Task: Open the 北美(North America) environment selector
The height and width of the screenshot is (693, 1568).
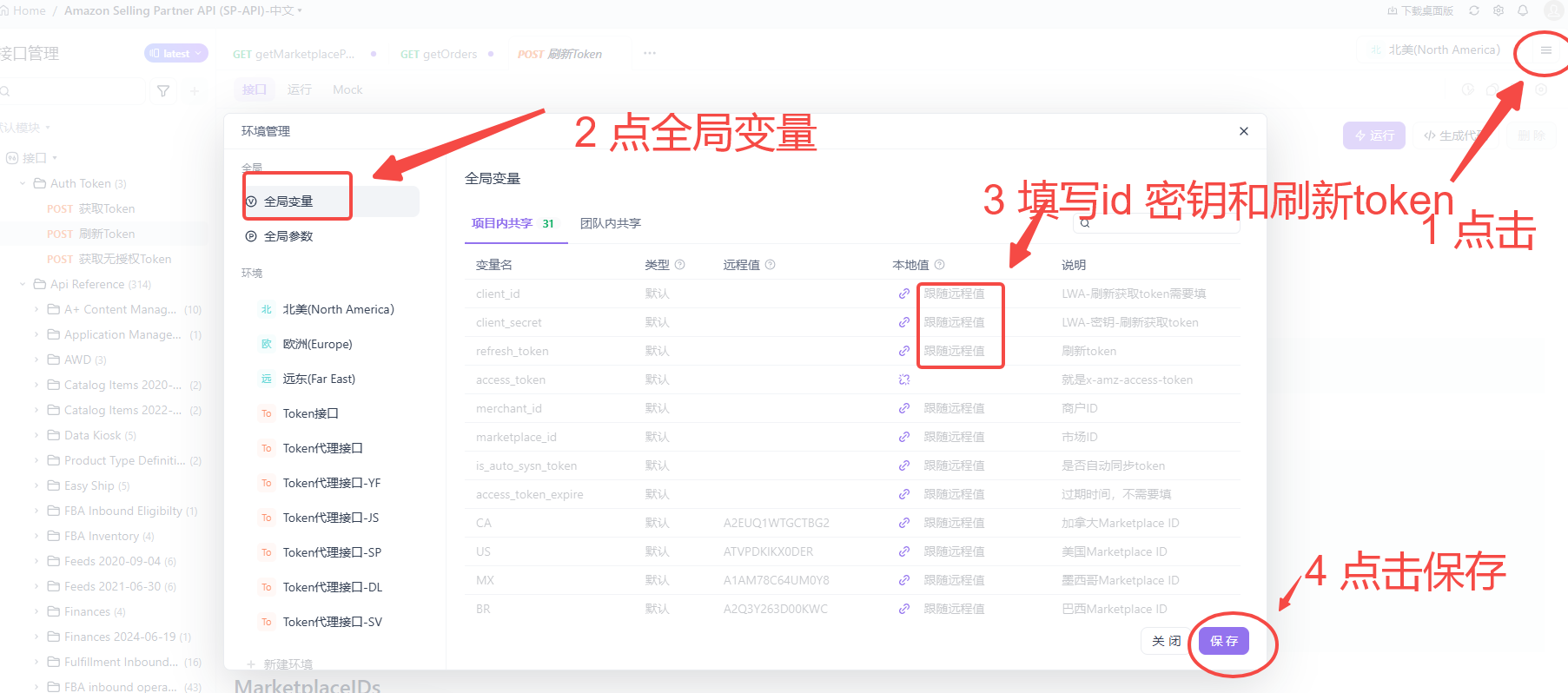Action: tap(1436, 50)
